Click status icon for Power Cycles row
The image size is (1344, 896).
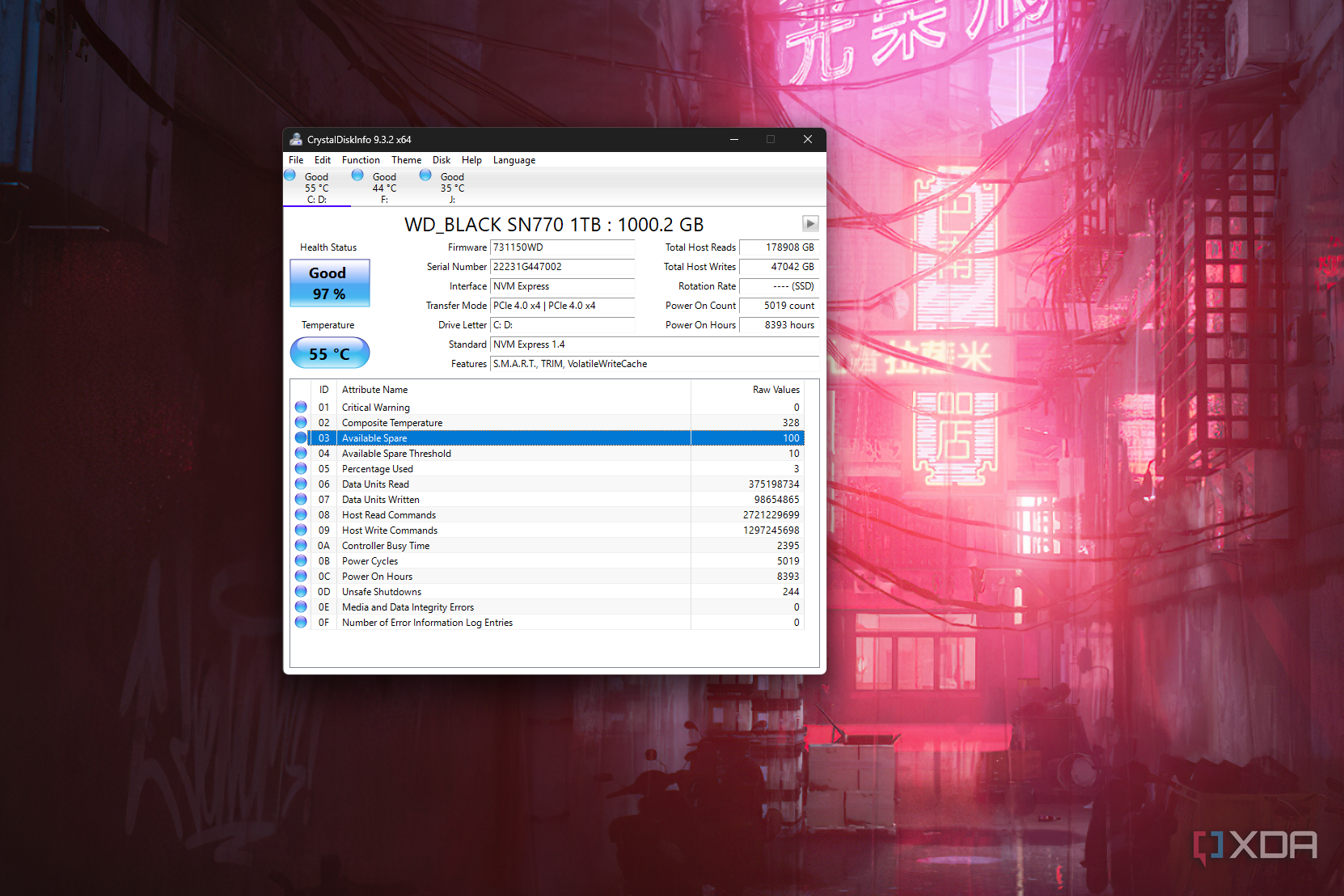tap(301, 560)
